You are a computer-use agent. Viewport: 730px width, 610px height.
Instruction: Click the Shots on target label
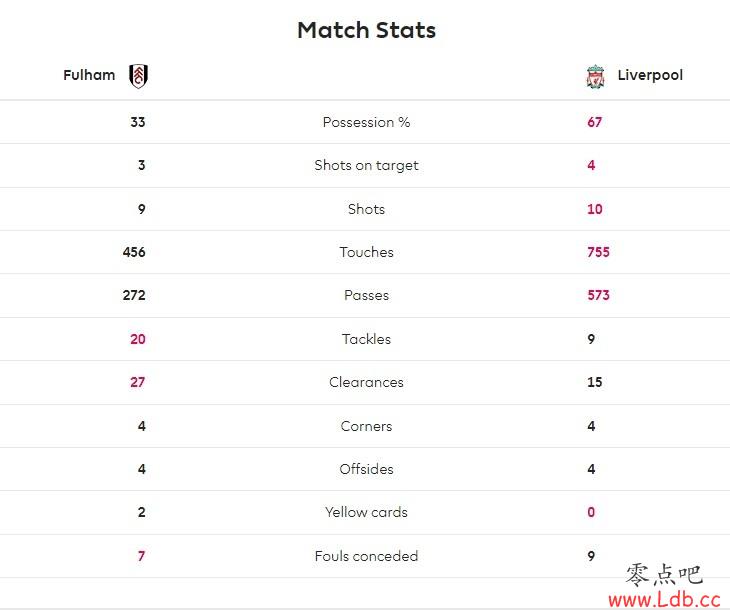point(366,165)
